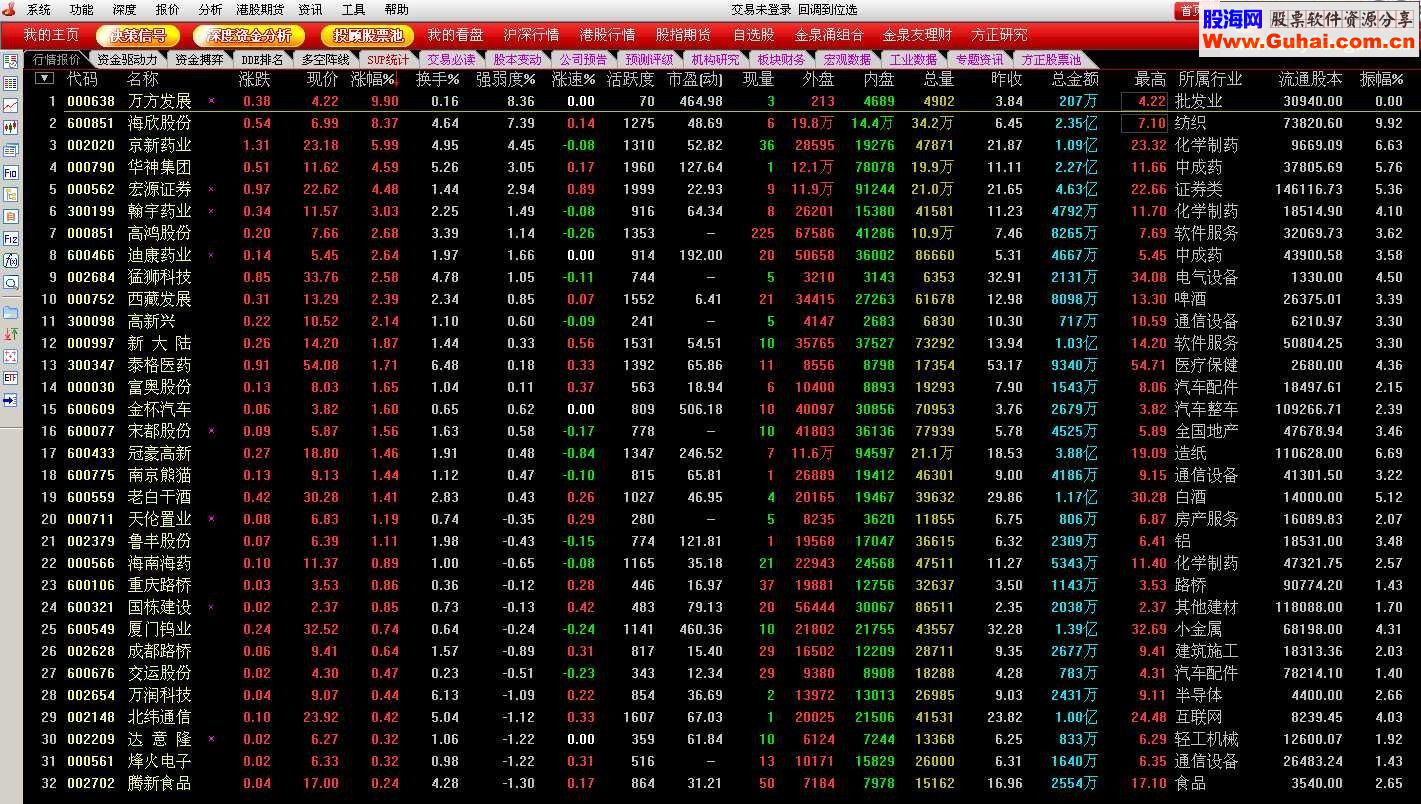Screen dimensions: 1421x804
Task: Open the column selector dropdown arrow box
Action: tap(44, 78)
